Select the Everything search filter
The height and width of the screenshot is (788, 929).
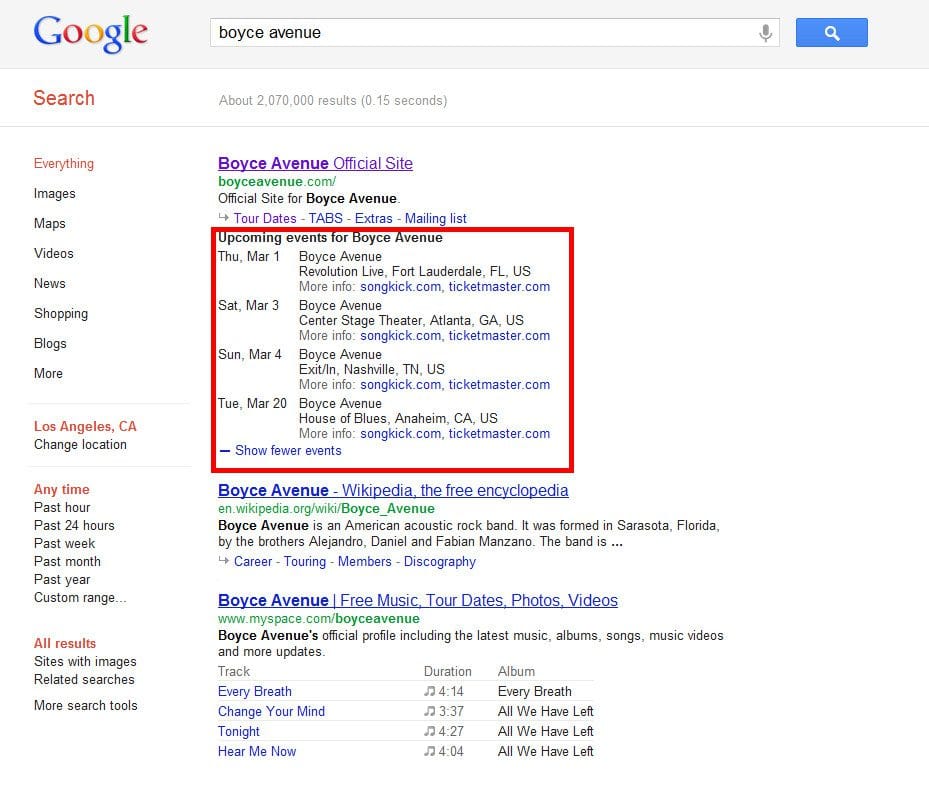pos(63,164)
